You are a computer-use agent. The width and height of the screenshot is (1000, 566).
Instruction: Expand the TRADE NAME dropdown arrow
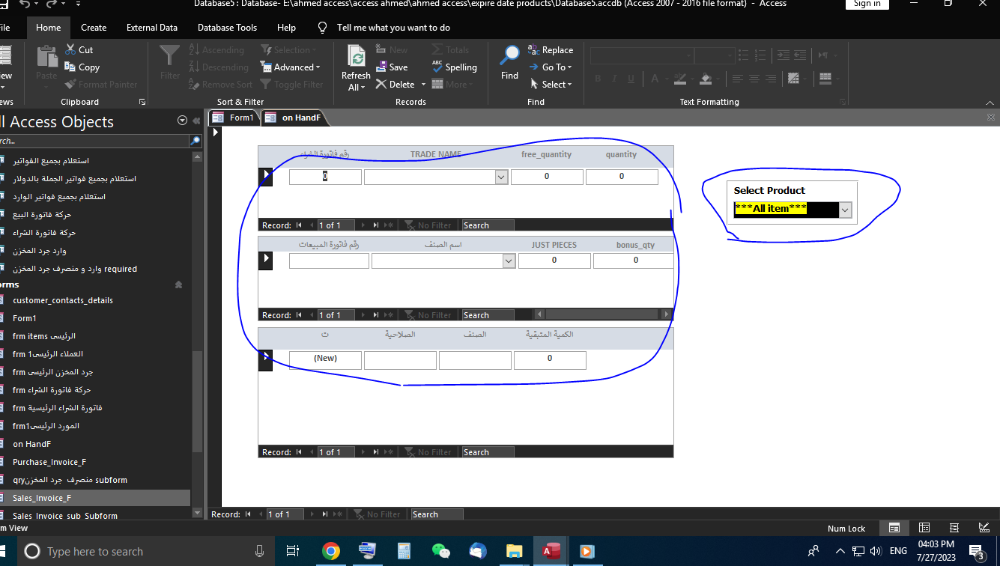point(501,177)
